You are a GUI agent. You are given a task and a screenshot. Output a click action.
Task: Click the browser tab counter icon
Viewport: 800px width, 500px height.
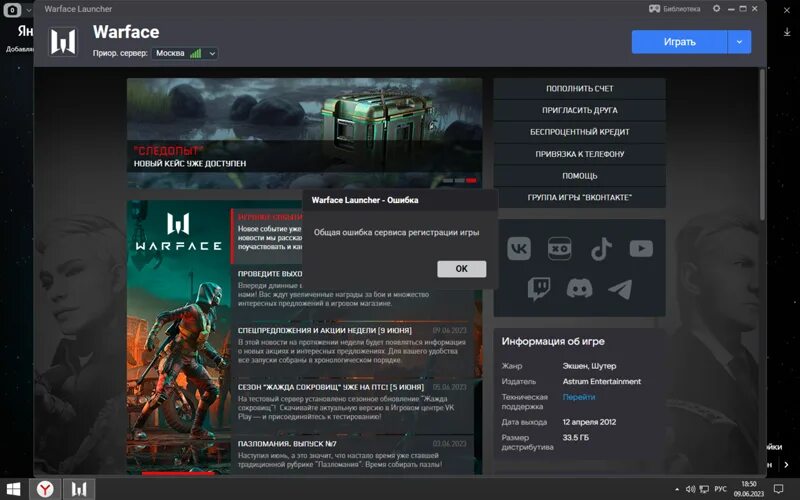click(x=12, y=10)
